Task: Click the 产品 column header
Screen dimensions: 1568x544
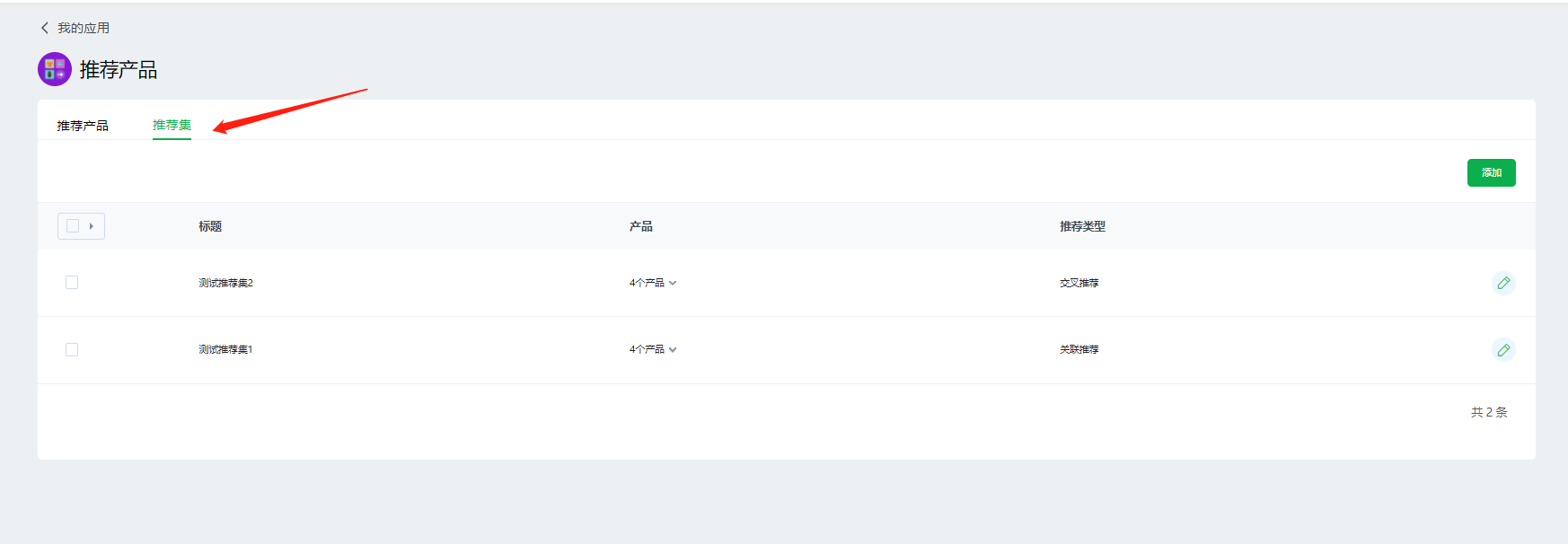Action: click(640, 226)
